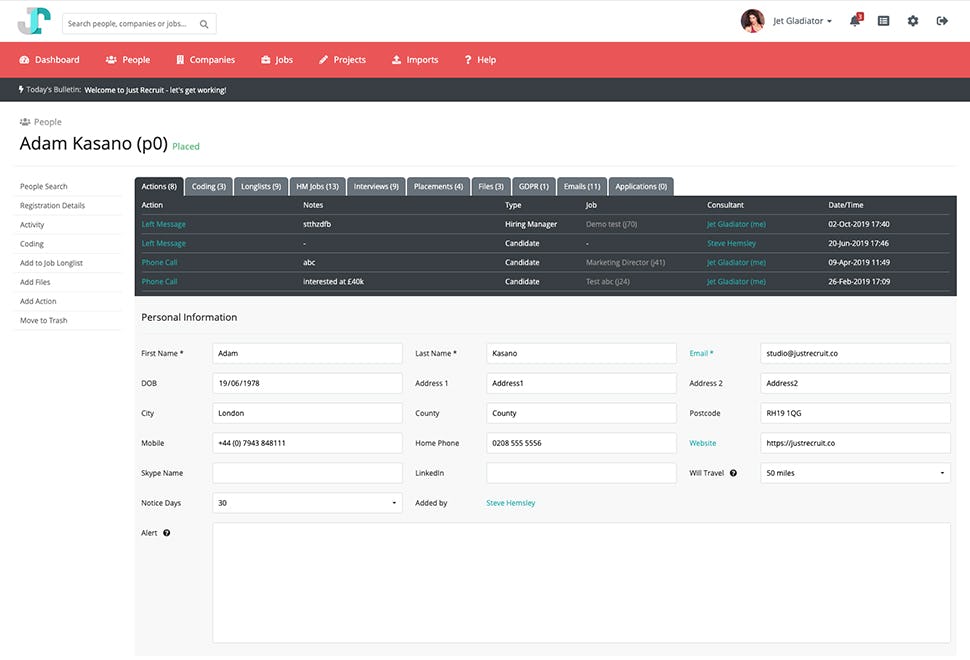Viewport: 970px width, 660px height.
Task: Select the Projects pencil icon
Action: (x=322, y=59)
